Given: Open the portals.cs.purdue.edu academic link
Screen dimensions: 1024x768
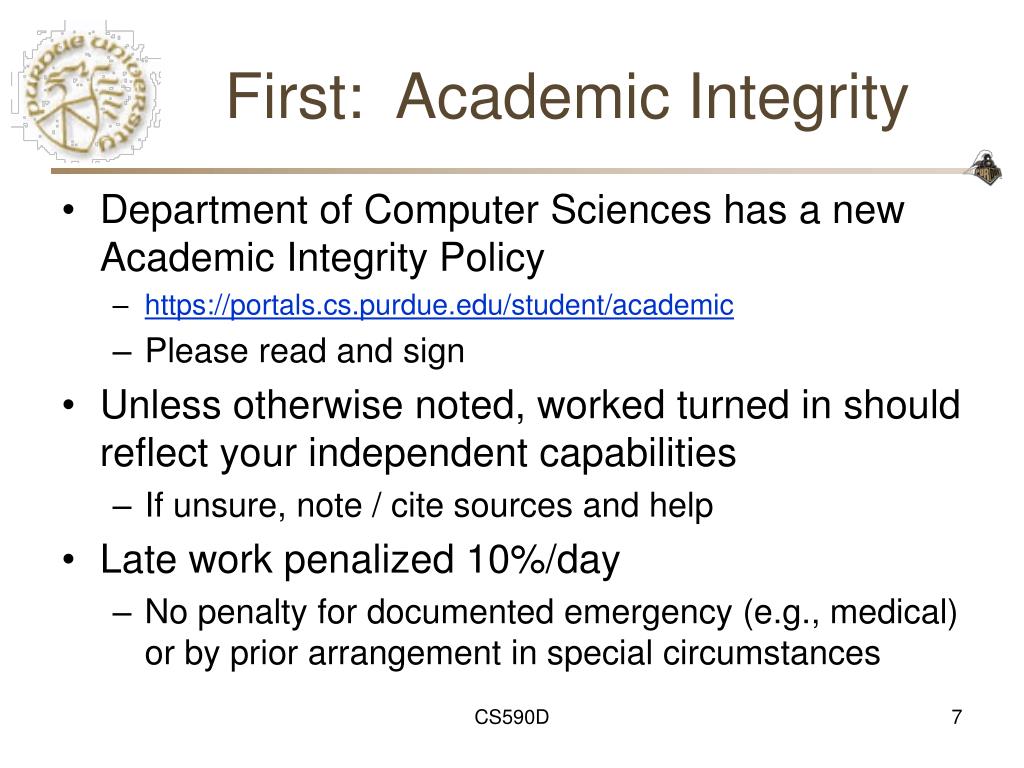Looking at the screenshot, I should click(x=439, y=306).
